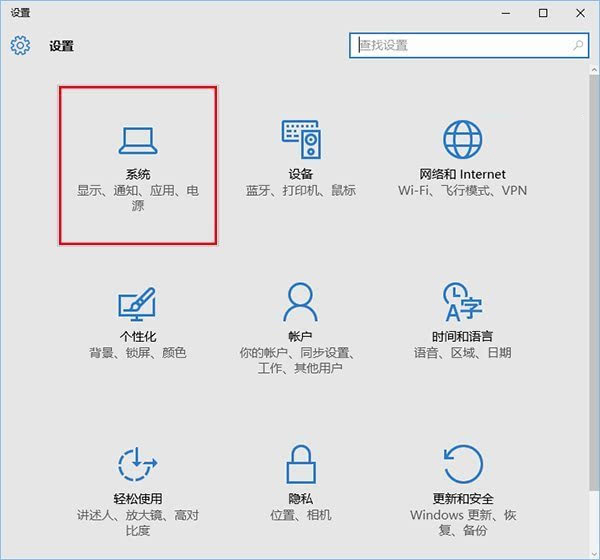Click the text 位置、相机
600x560 pixels.
(x=301, y=515)
